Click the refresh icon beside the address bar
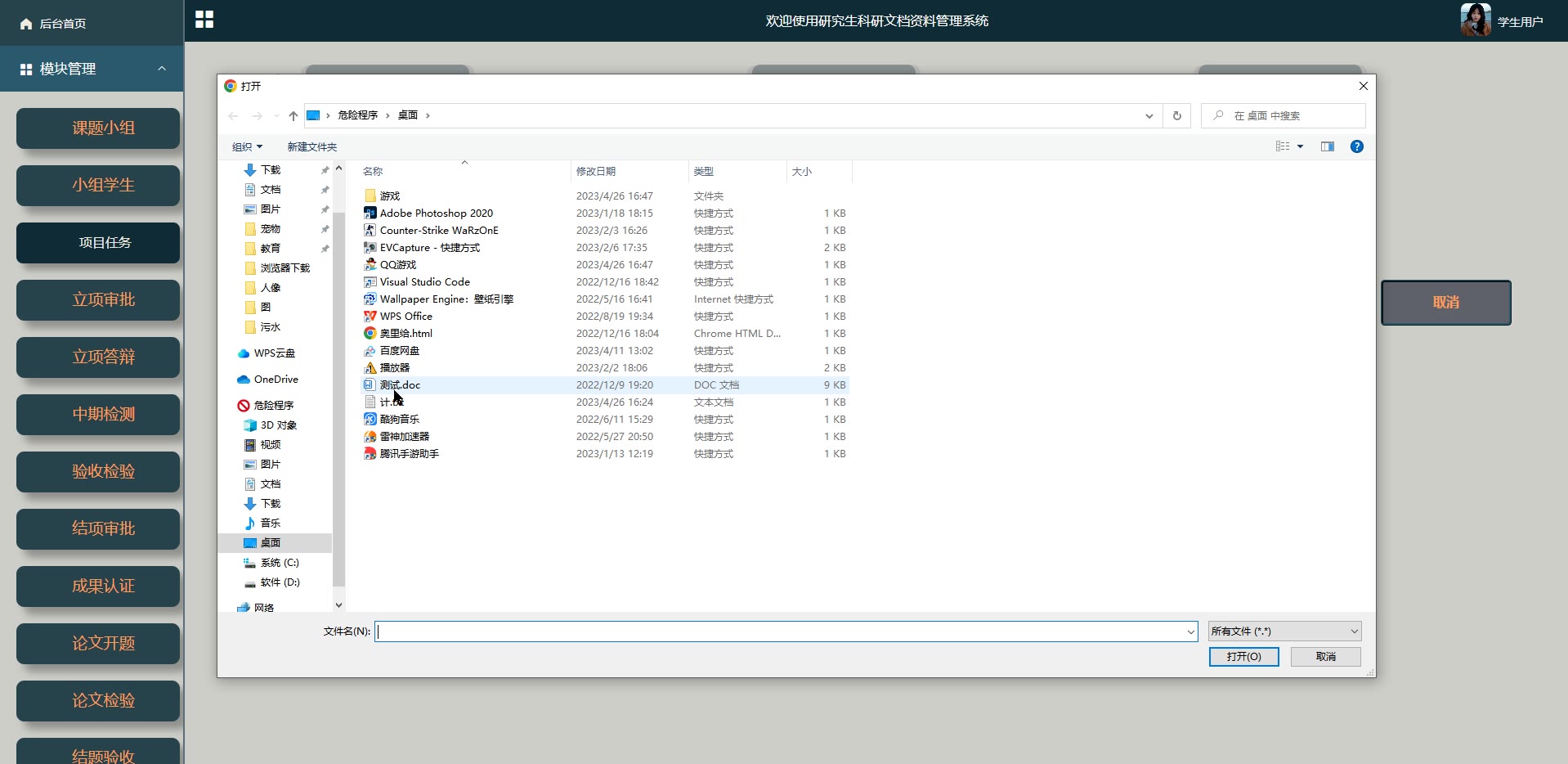Viewport: 1568px width, 764px height. click(1176, 115)
